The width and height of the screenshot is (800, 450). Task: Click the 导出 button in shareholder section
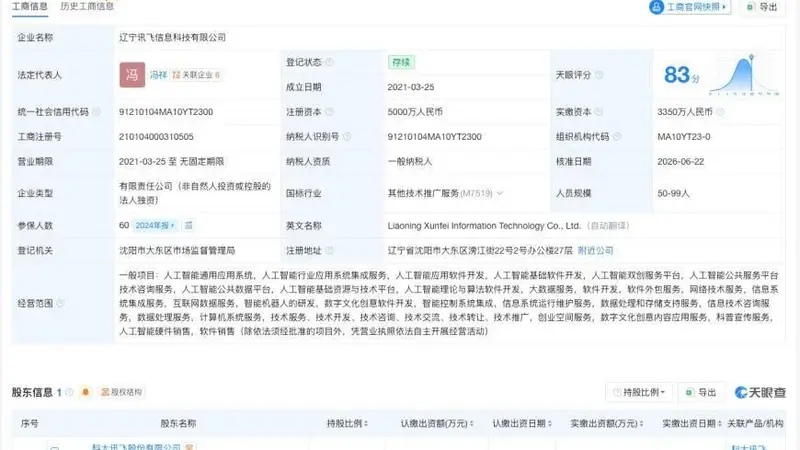point(702,392)
